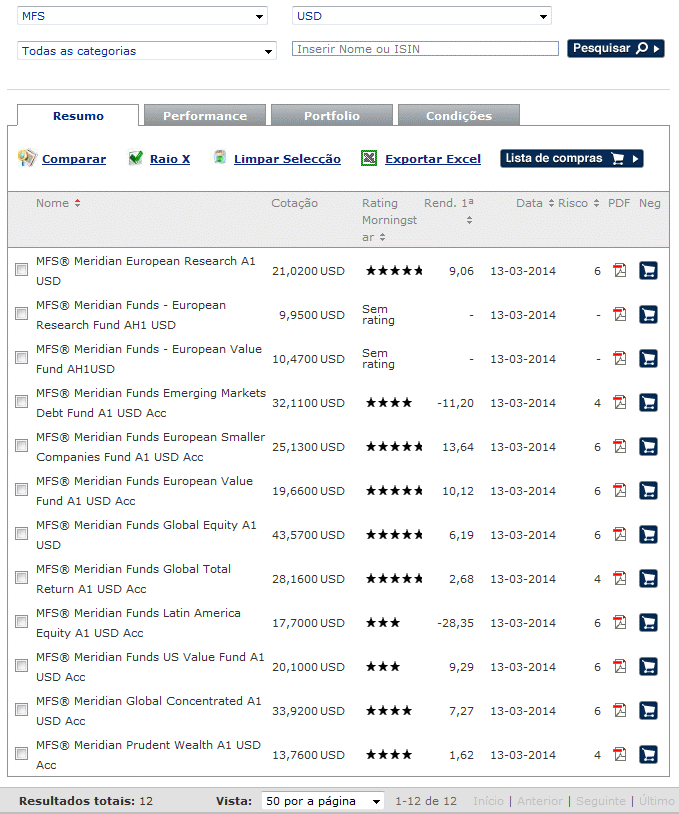This screenshot has width=679, height=814.
Task: Add European Research A1 USD to cart
Action: [648, 270]
